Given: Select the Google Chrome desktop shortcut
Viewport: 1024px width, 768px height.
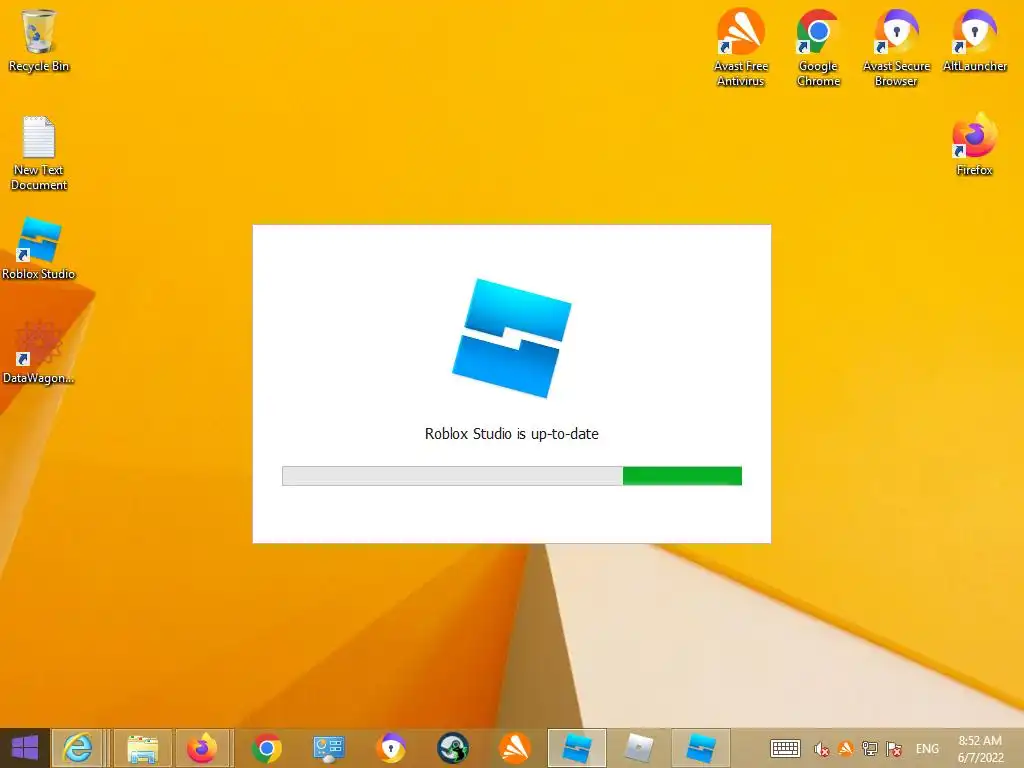Looking at the screenshot, I should [818, 47].
